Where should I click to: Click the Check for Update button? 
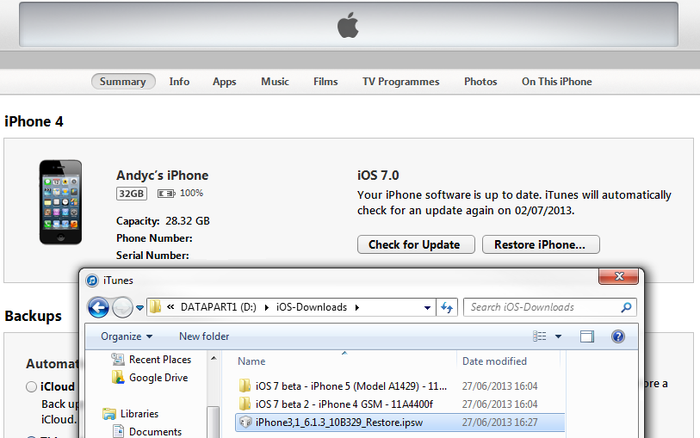tap(416, 245)
